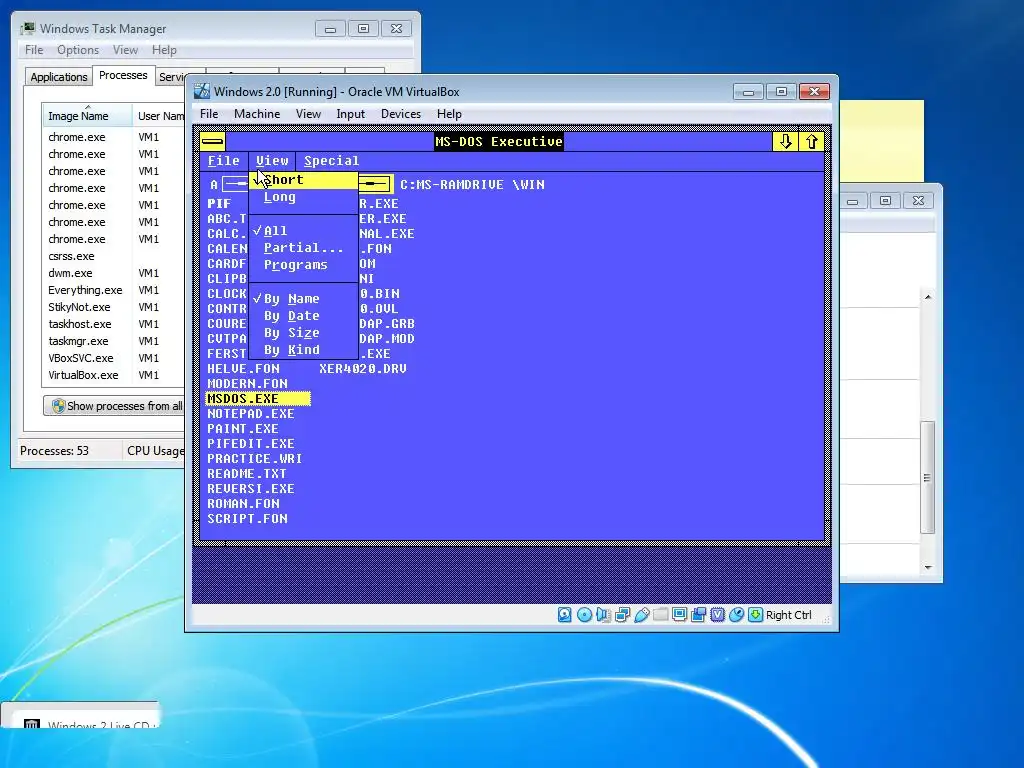Open VirtualBox Machine menu
Viewport: 1024px width, 768px height.
(x=257, y=114)
